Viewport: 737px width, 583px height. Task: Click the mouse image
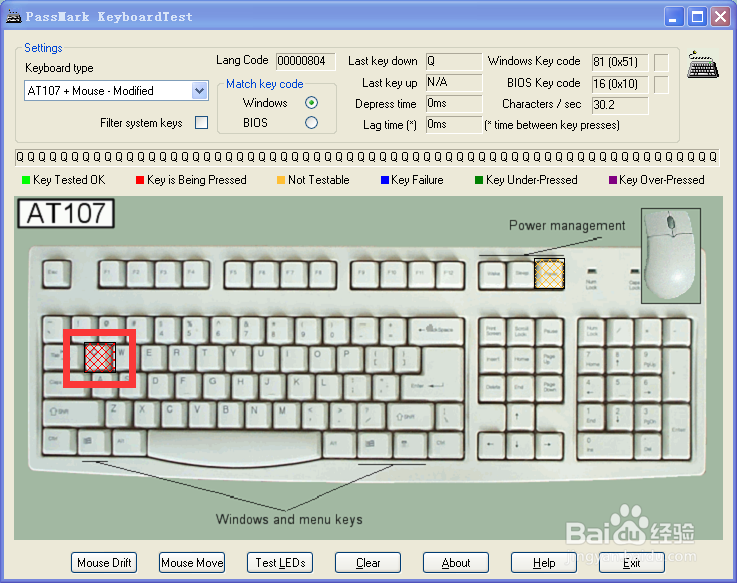point(671,255)
